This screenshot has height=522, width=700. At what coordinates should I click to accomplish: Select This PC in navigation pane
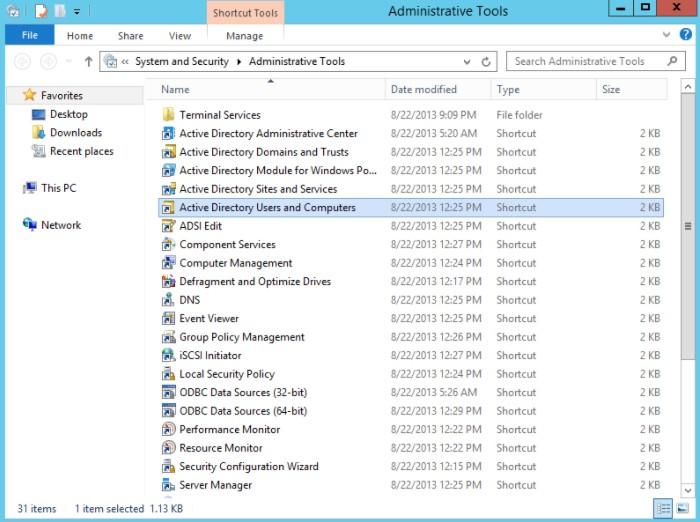[x=58, y=188]
